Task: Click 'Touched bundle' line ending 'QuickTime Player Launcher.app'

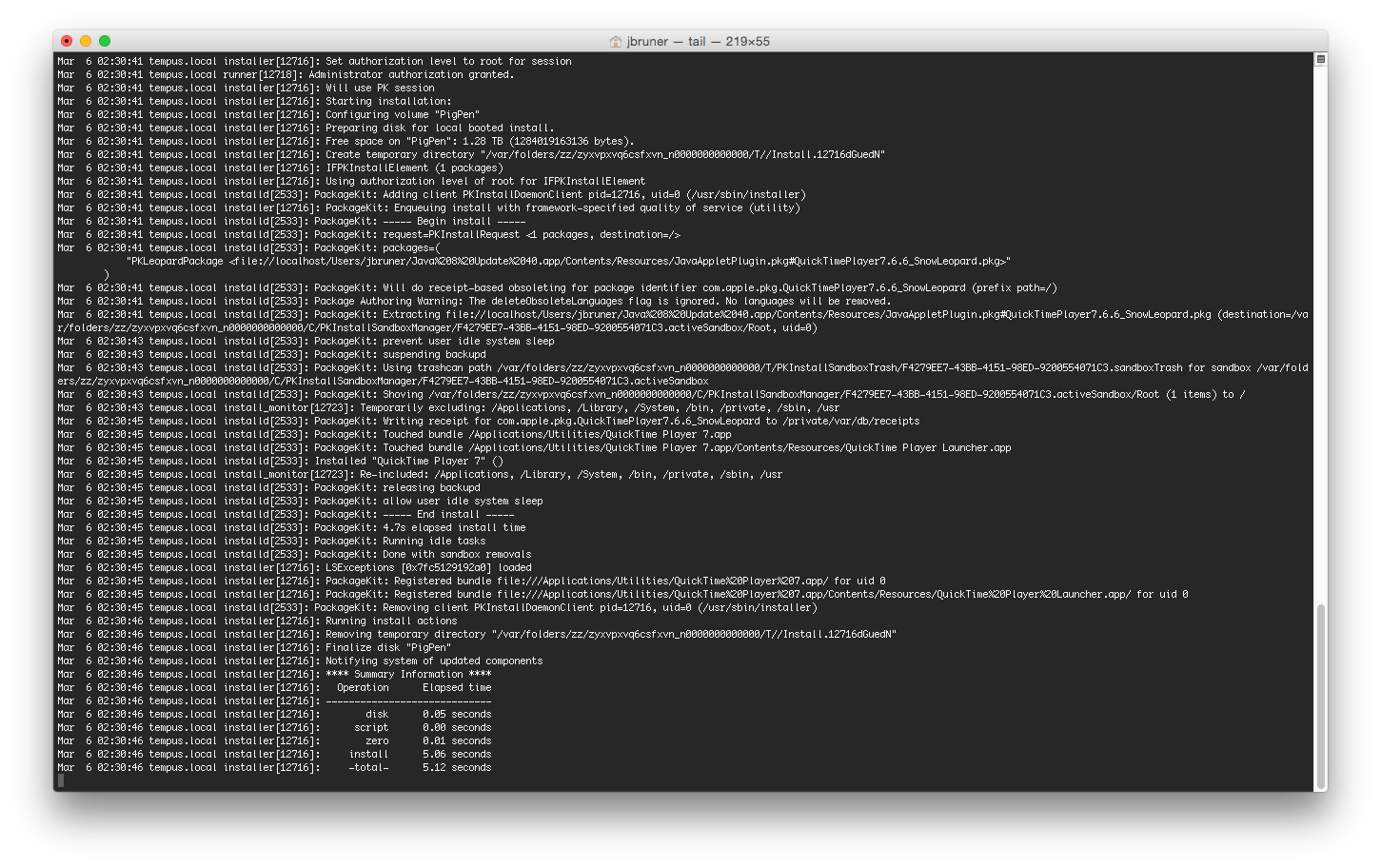Action: pos(534,447)
